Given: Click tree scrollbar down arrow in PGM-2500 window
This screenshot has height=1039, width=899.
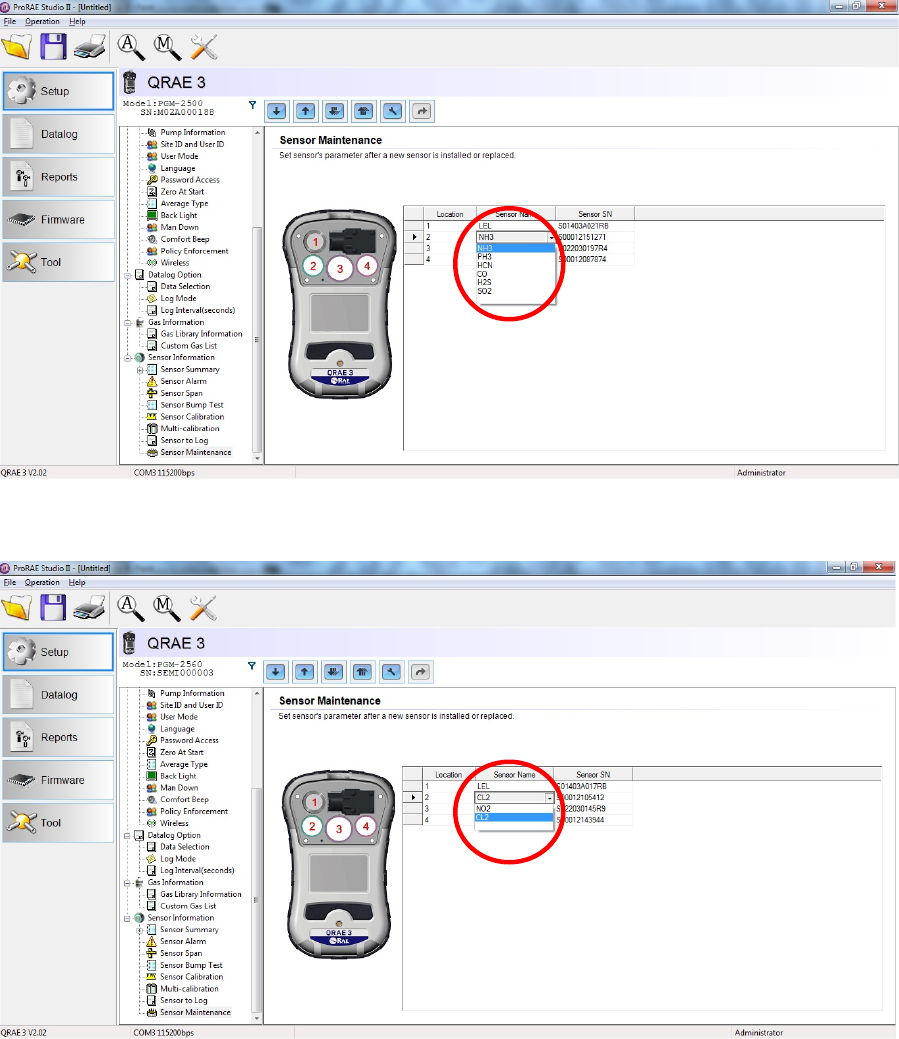Looking at the screenshot, I should [x=257, y=458].
